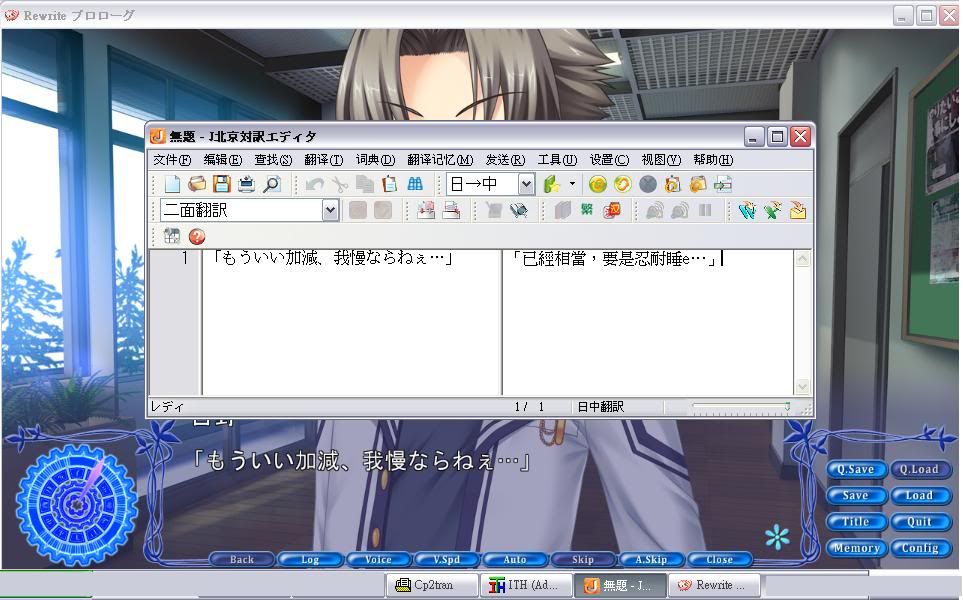Toggle Skip mode in game bar
Viewport: 963px width, 600px height.
(583, 559)
